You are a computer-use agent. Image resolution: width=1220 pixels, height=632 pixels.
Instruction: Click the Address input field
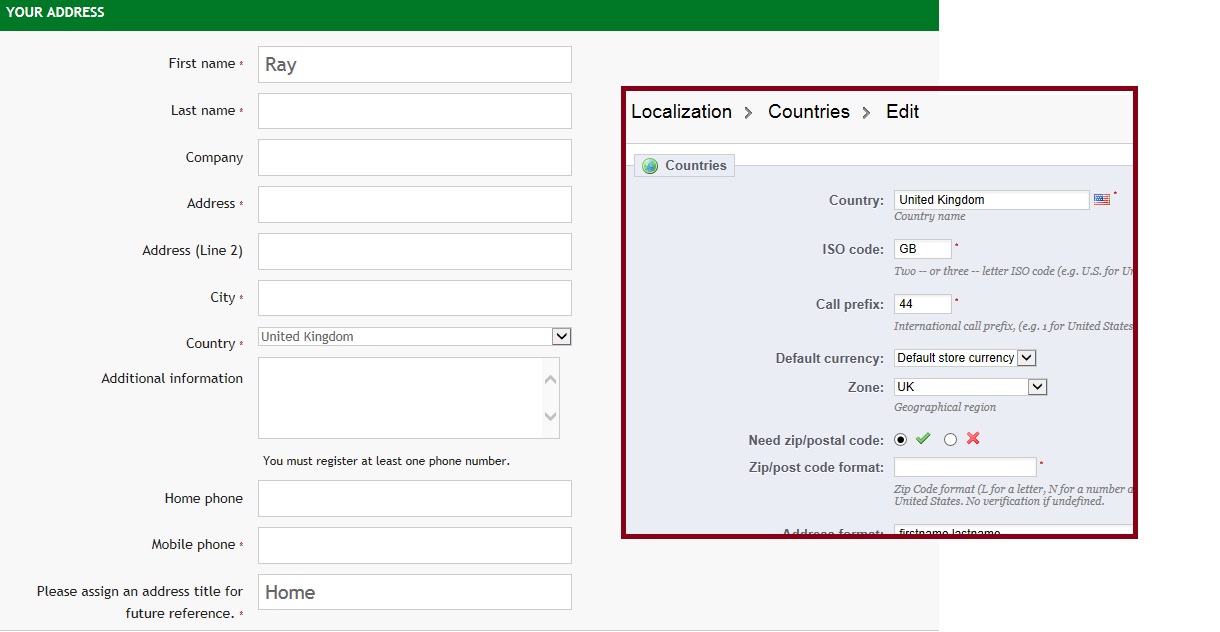[x=414, y=204]
